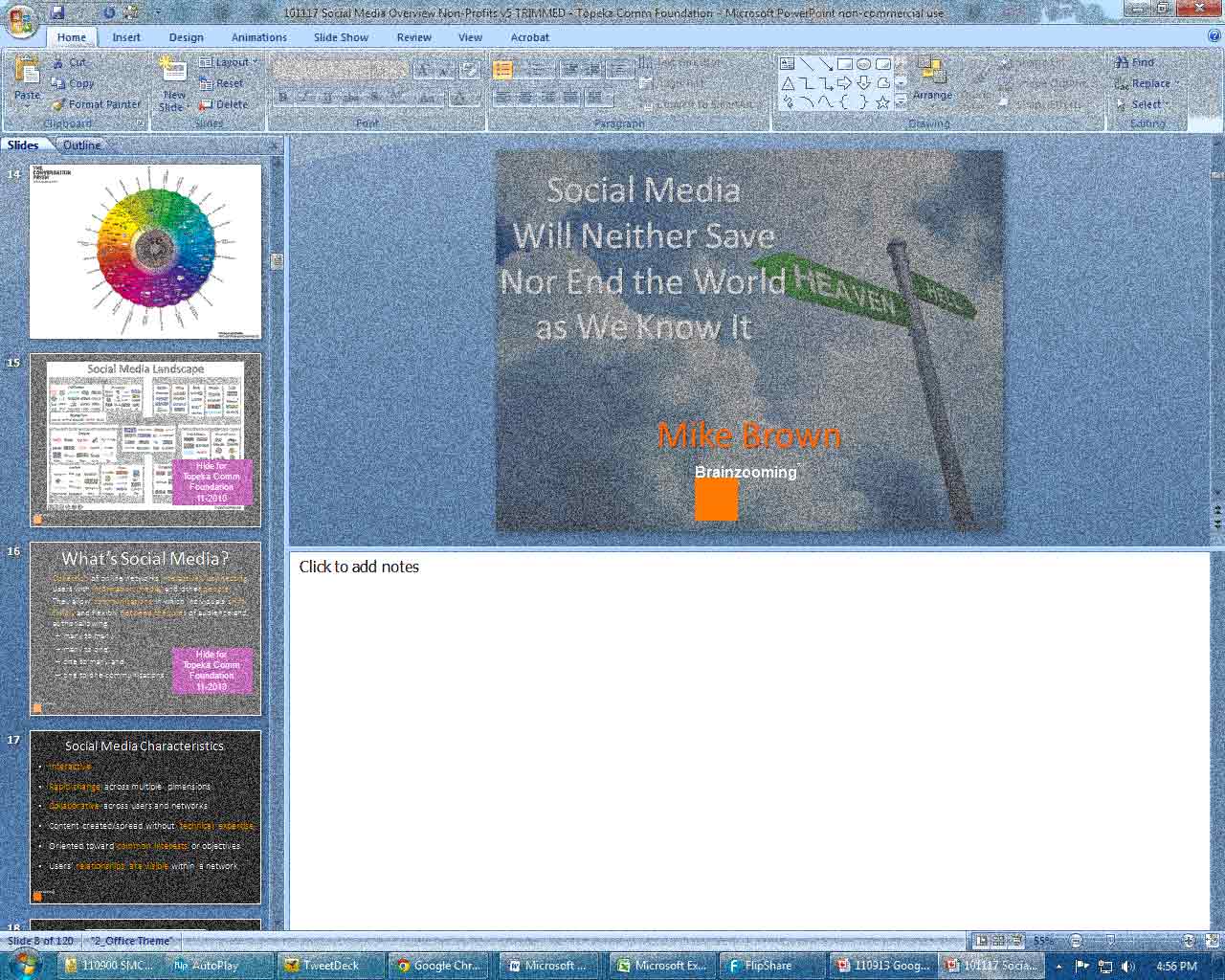The width and height of the screenshot is (1225, 980).
Task: Click the Office button
Action: pyautogui.click(x=21, y=20)
